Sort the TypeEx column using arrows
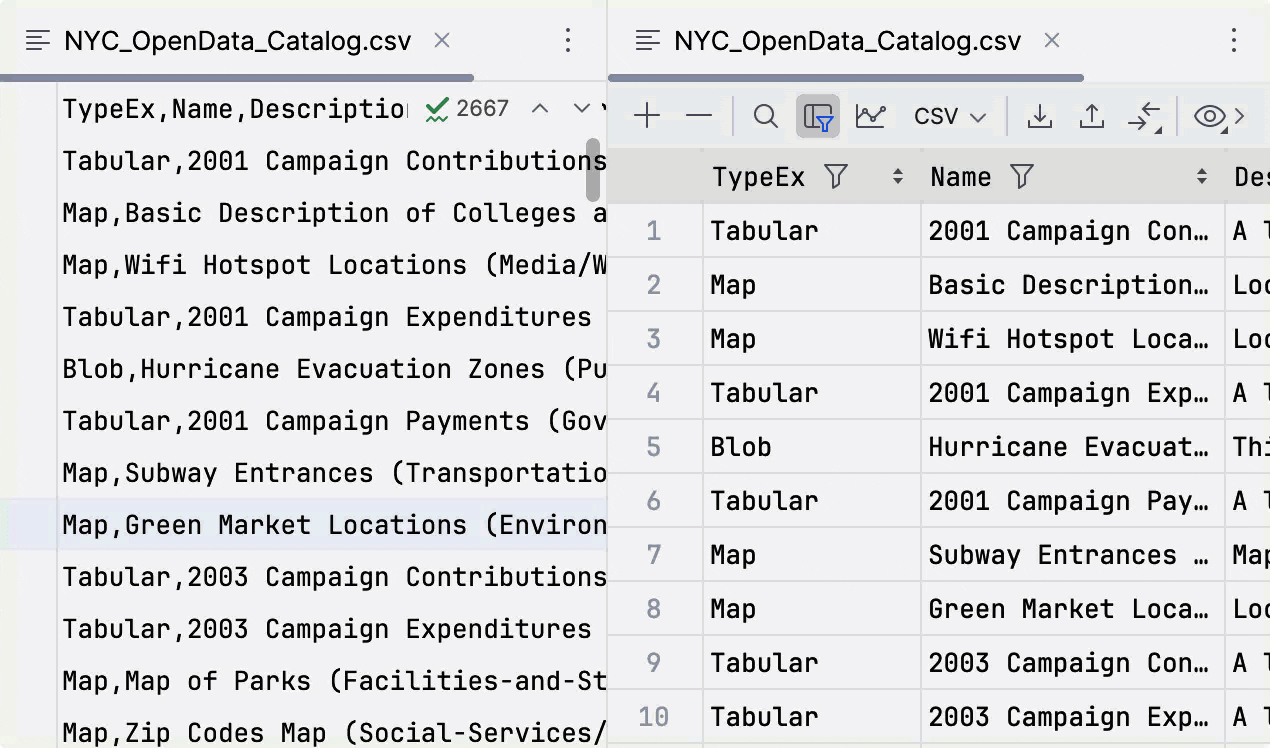The width and height of the screenshot is (1270, 748). 898,177
